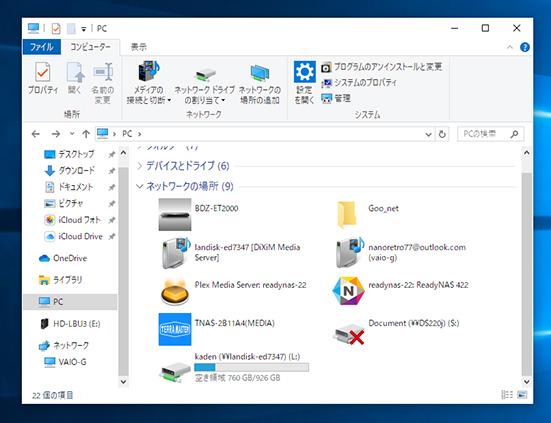Image resolution: width=551 pixels, height=423 pixels.
Task: Open Quick Access Toolbar customize dropdown
Action: click(x=84, y=29)
